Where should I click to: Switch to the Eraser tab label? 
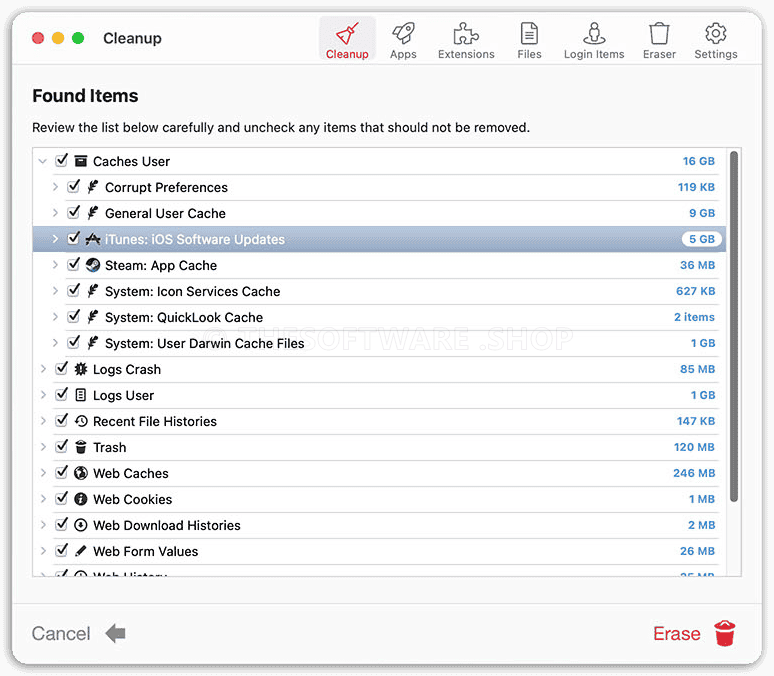659,54
